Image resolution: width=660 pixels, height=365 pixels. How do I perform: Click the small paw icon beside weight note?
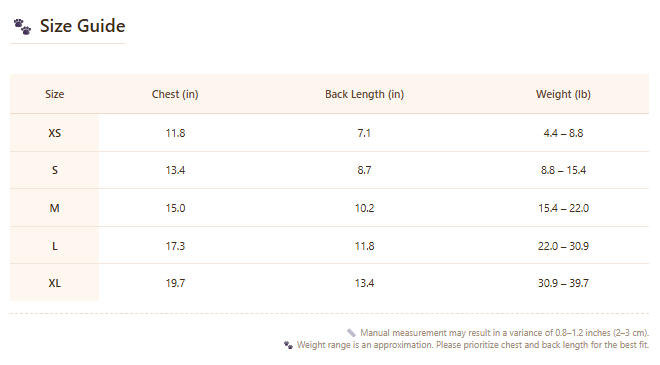(288, 345)
